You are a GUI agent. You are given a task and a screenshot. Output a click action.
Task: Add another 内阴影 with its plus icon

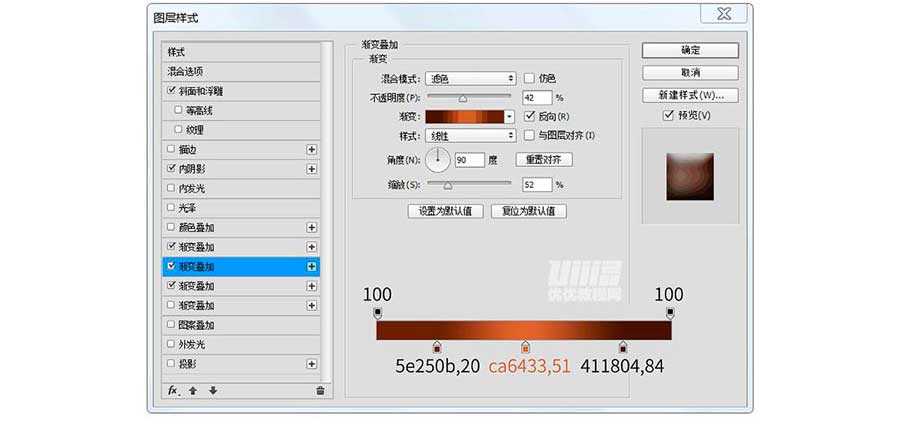coord(312,169)
